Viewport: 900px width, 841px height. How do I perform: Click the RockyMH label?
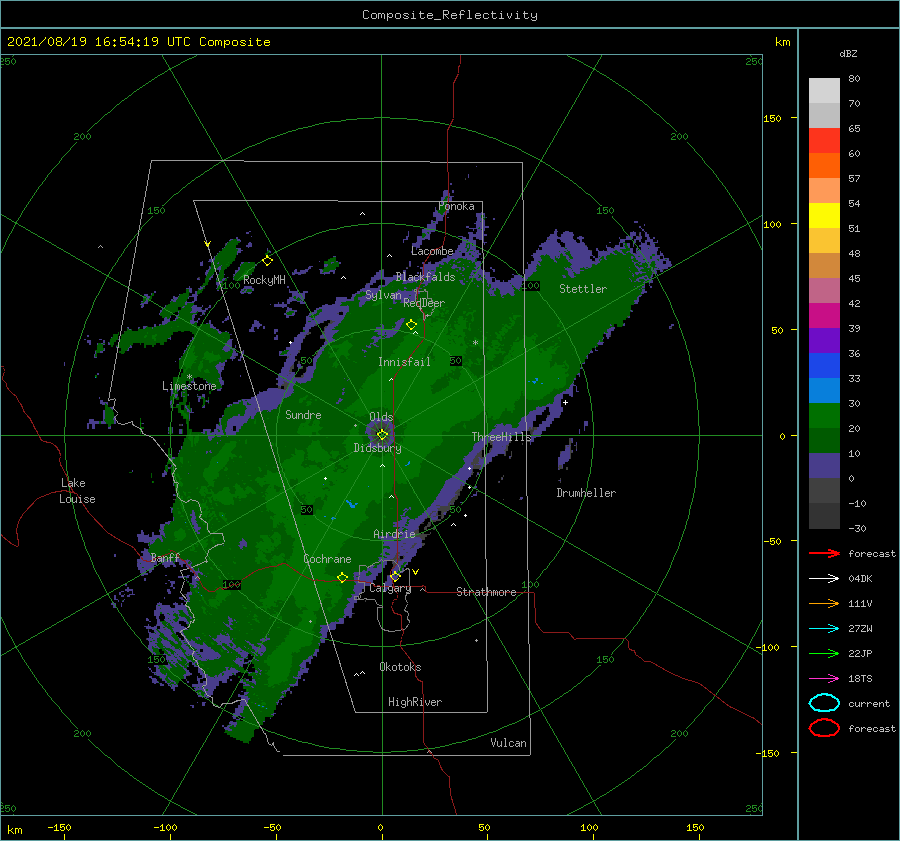point(264,280)
